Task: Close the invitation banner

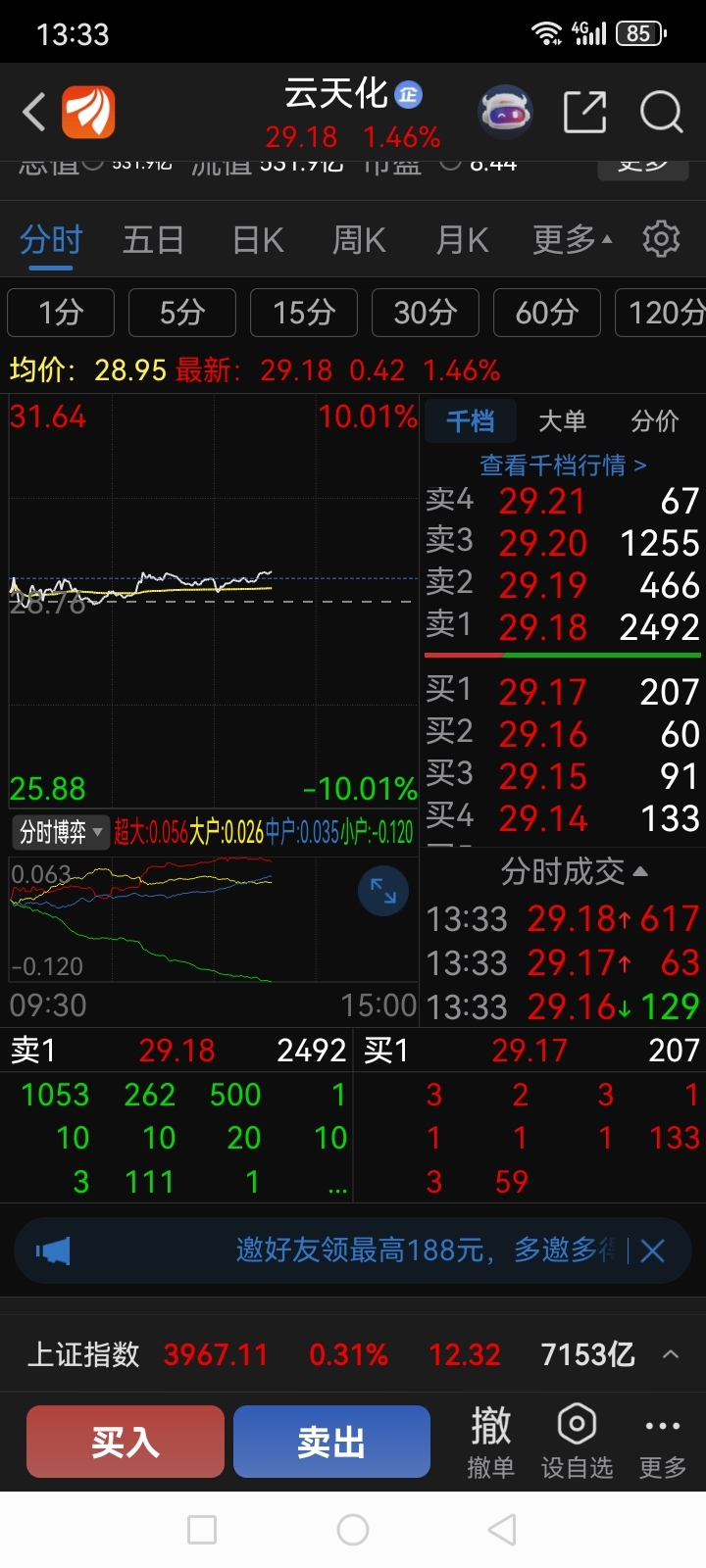Action: point(653,1250)
